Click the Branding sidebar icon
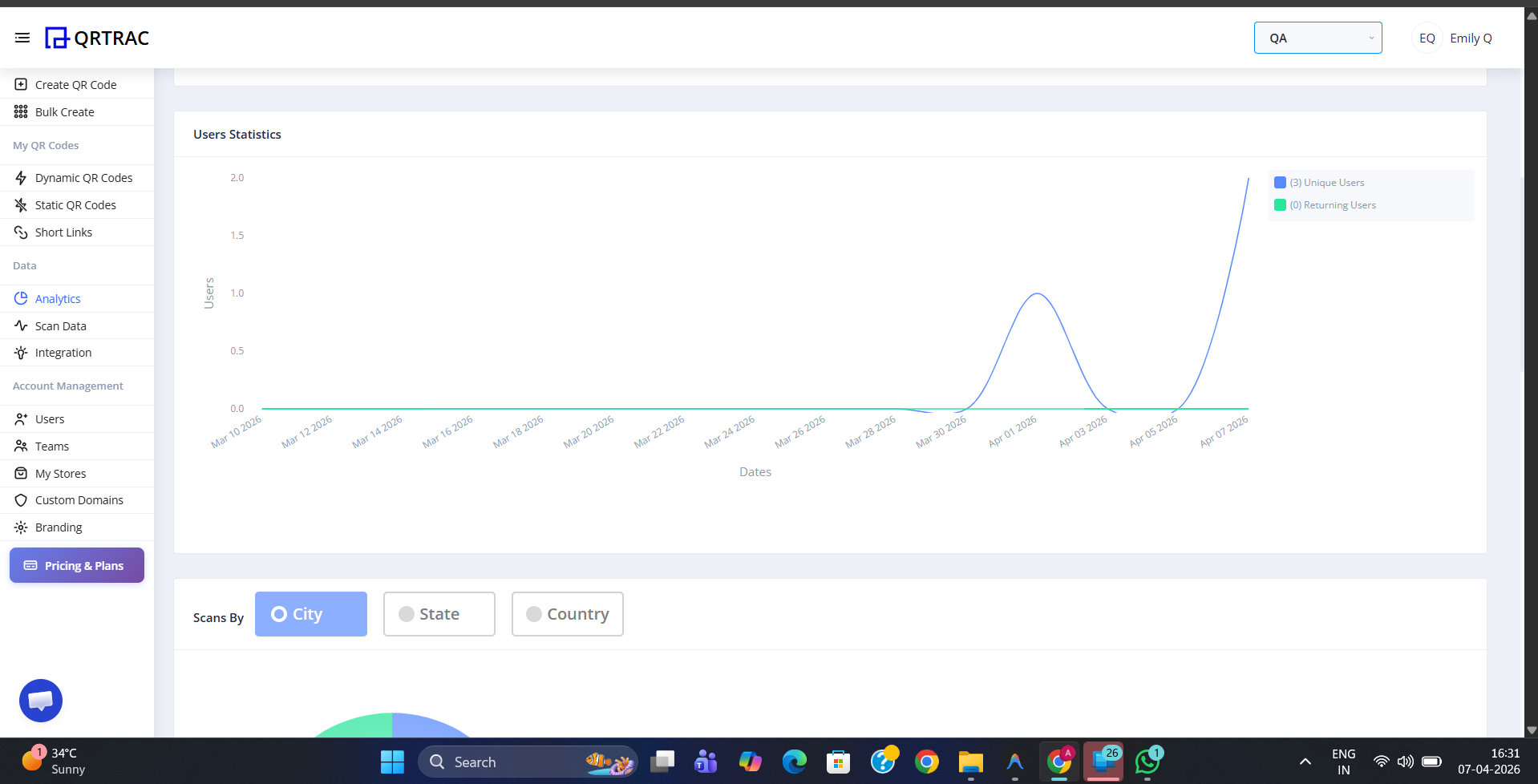 point(20,527)
